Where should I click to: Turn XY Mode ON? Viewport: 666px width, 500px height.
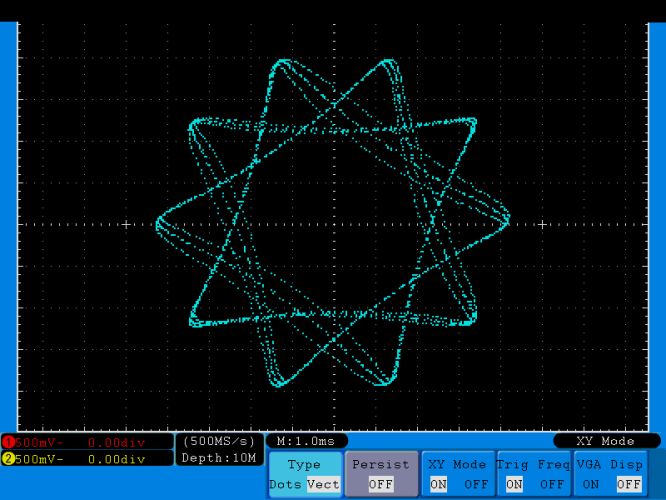point(438,484)
